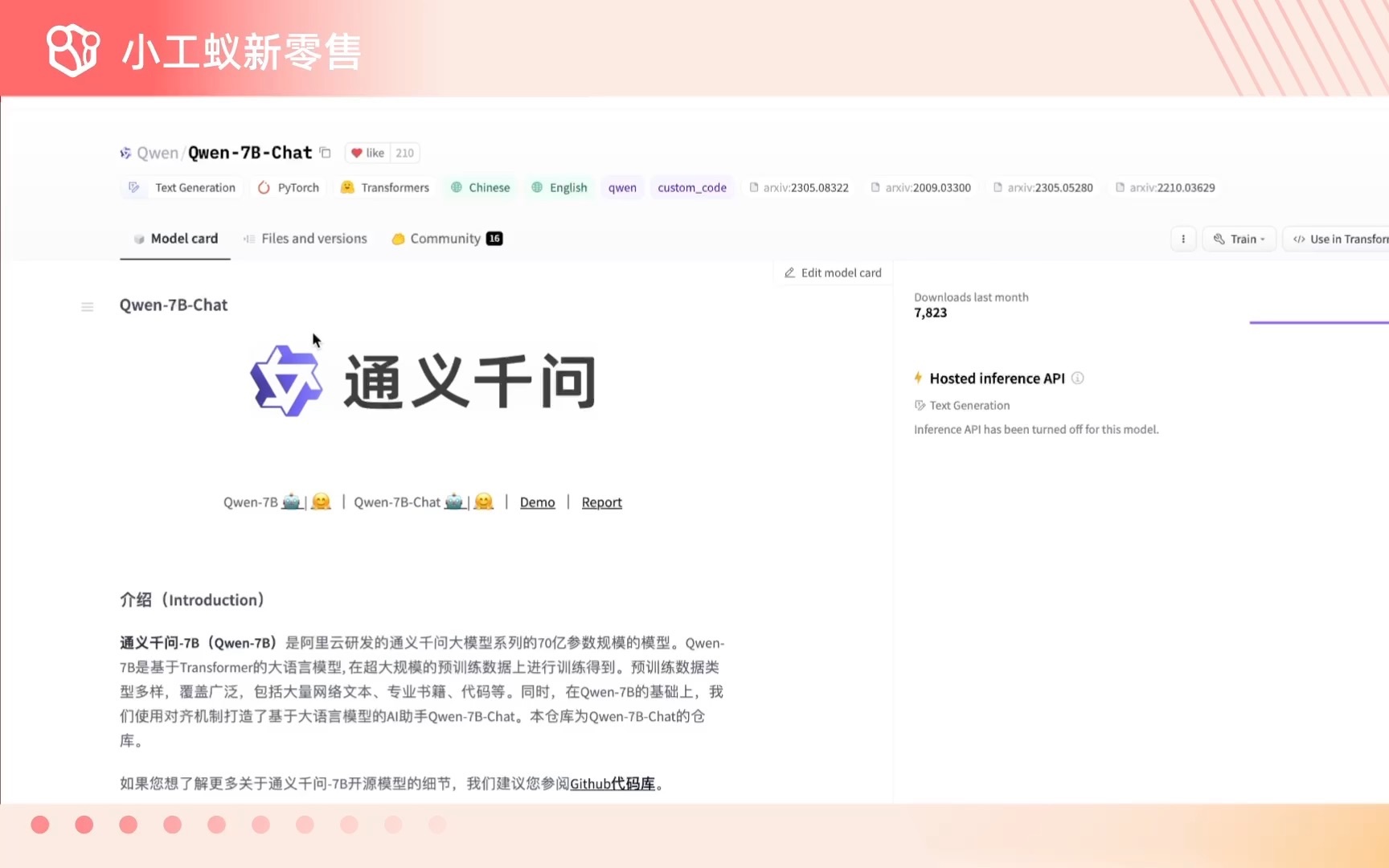Open the Qwen-7B-Chat model name link
The height and width of the screenshot is (868, 1389).
click(x=250, y=153)
